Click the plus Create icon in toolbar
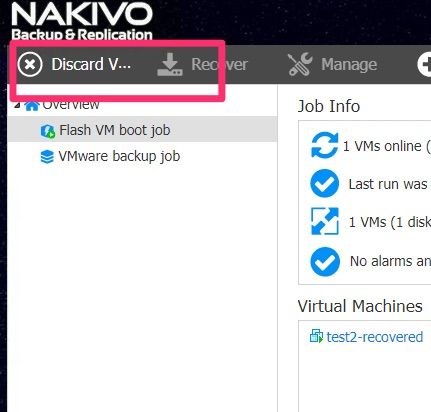431x412 pixels. (x=424, y=64)
